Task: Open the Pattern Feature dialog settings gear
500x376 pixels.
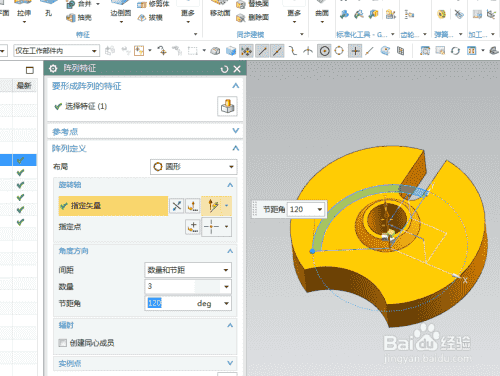Action: pyautogui.click(x=53, y=69)
